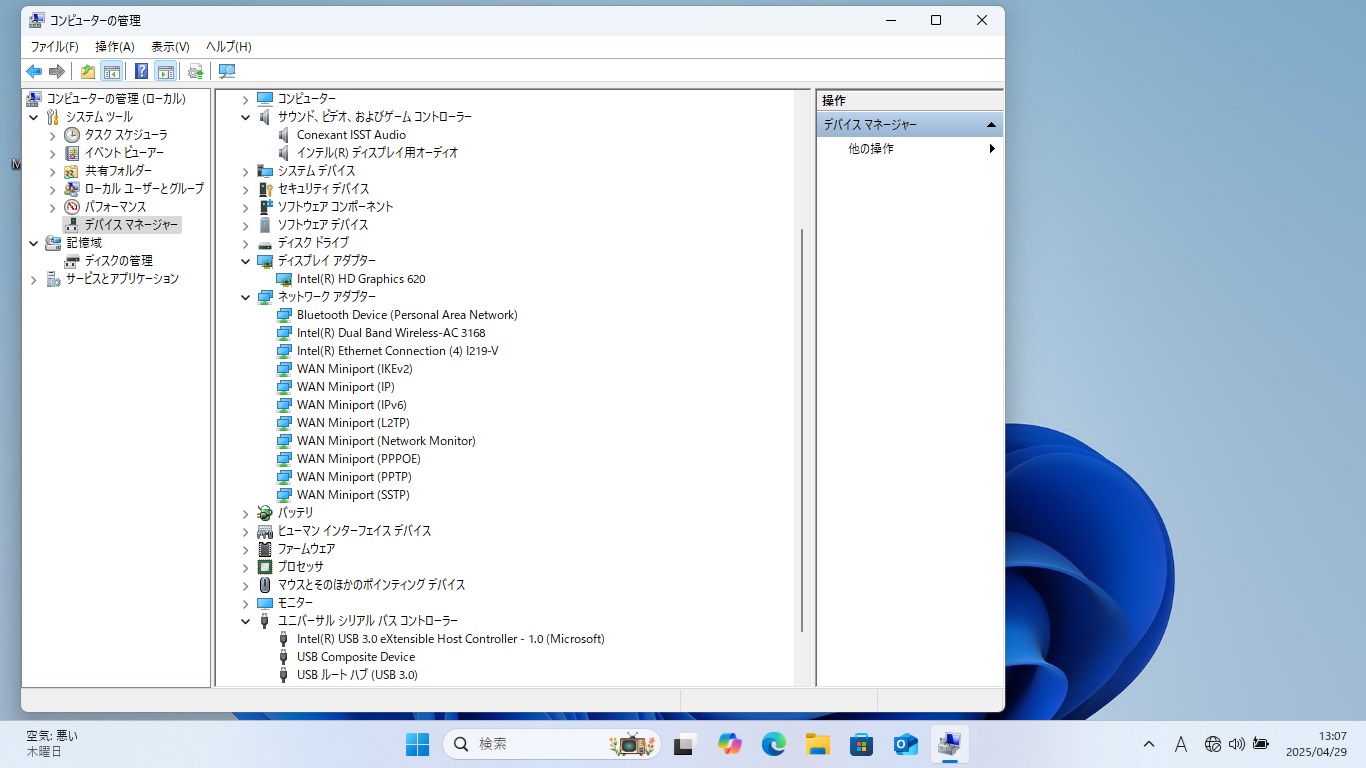Open the Windows Start button

(417, 744)
